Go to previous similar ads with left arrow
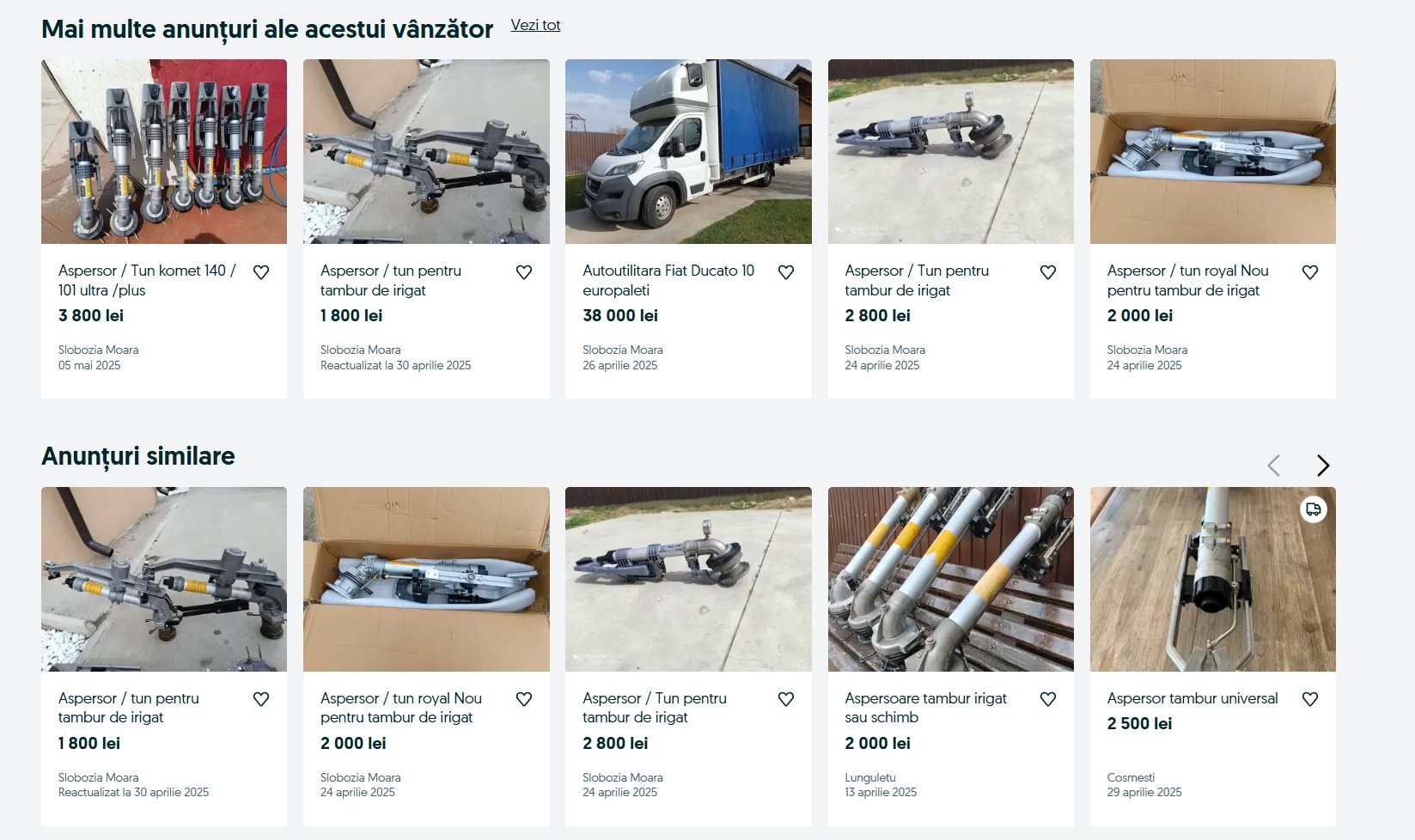Screen dimensions: 1415x840 pyautogui.click(x=1273, y=466)
